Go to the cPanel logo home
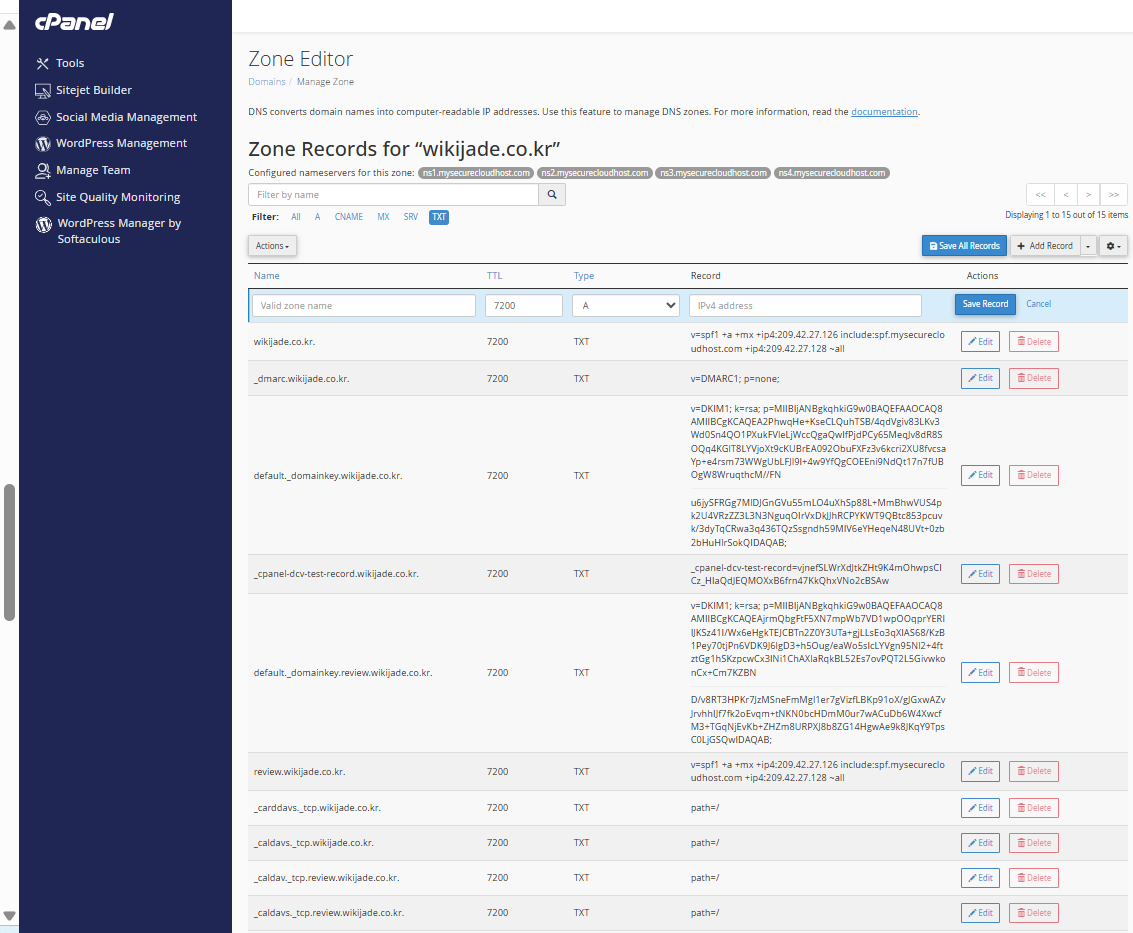The image size is (1133, 933). pos(74,22)
